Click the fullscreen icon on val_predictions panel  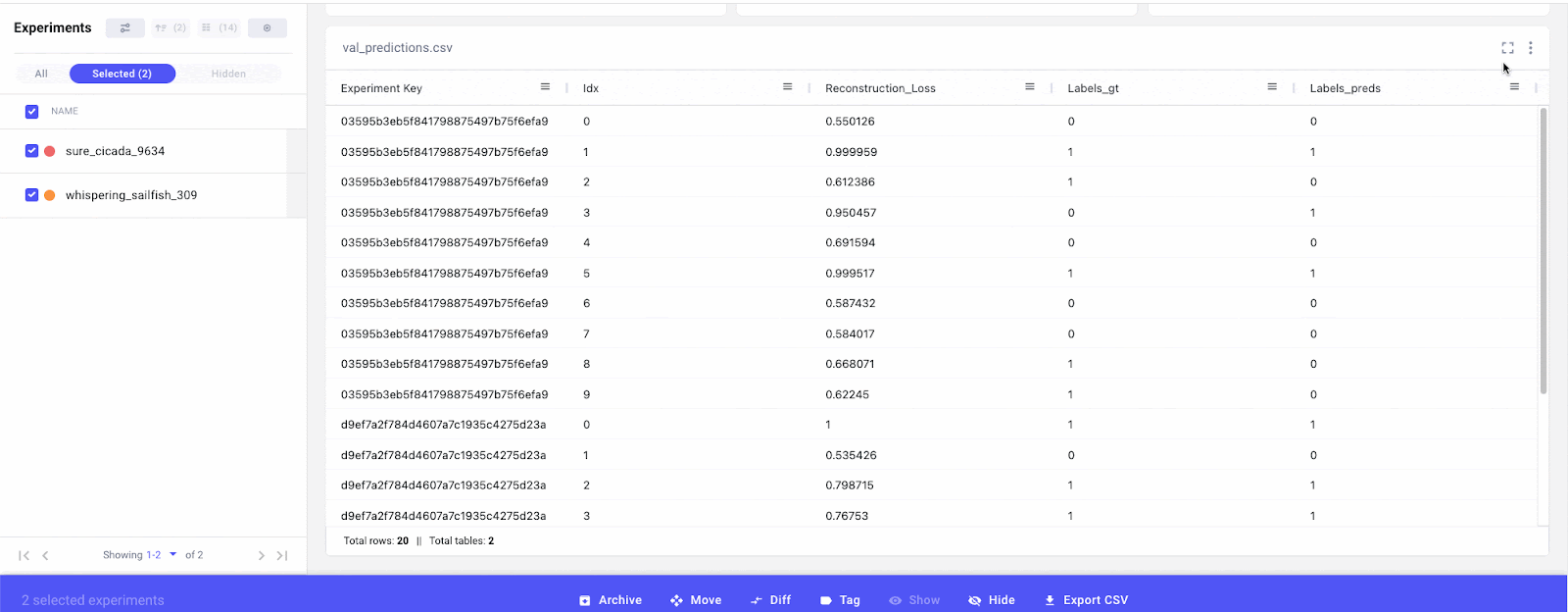[x=1507, y=48]
